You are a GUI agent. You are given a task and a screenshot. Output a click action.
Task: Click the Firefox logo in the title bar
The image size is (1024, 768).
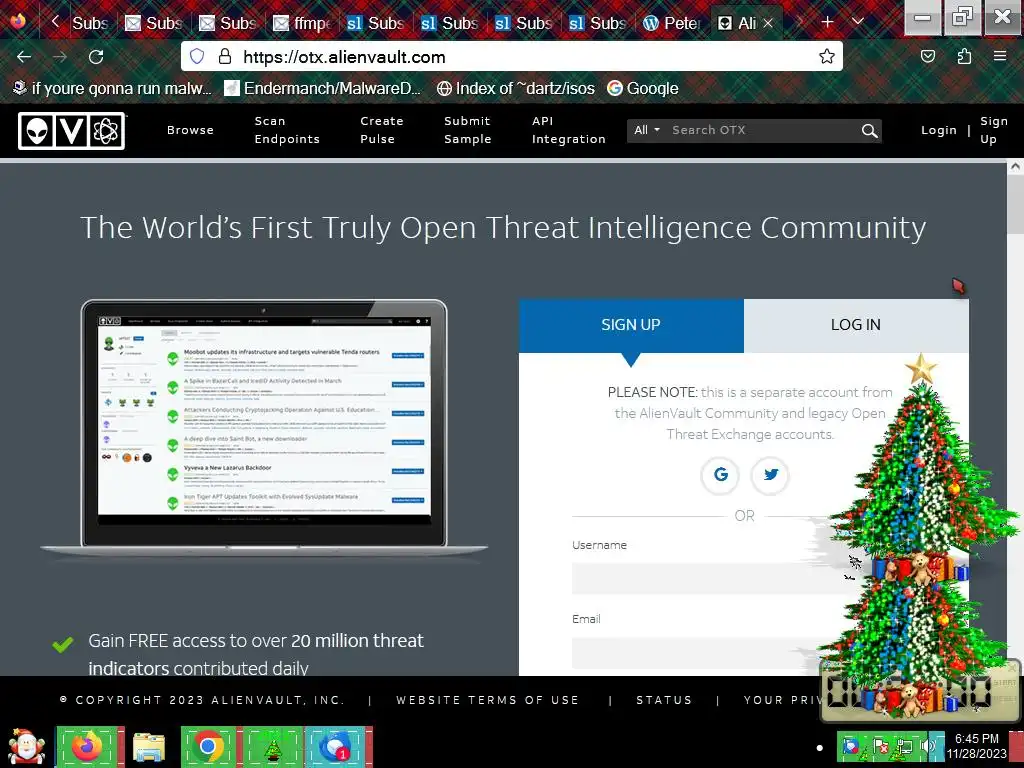18,21
